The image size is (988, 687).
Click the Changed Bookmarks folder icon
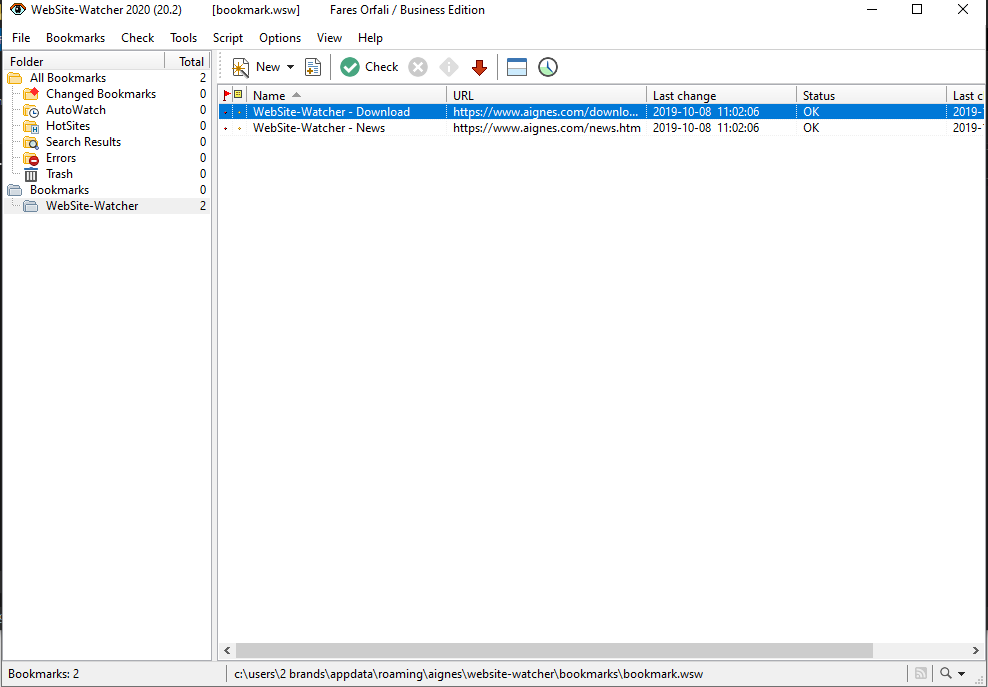(31, 94)
